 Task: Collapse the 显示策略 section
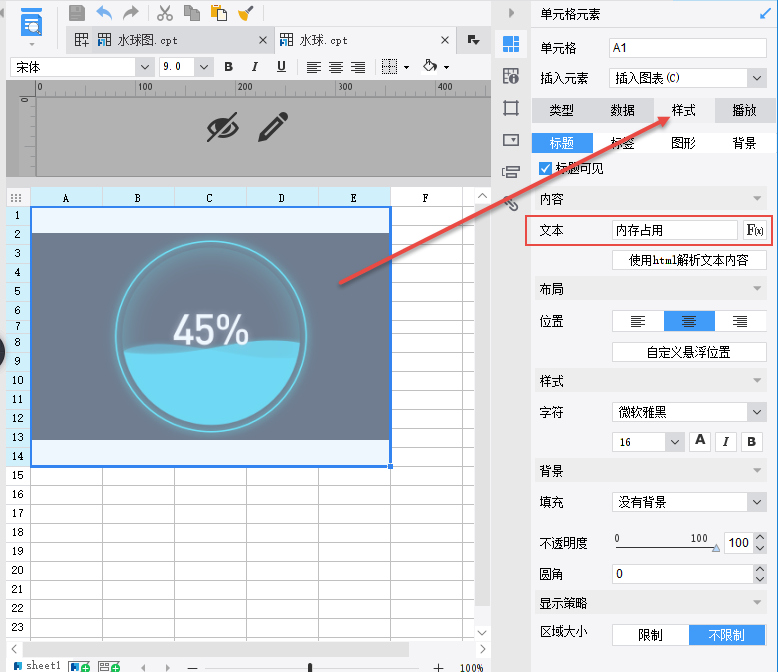[x=757, y=603]
